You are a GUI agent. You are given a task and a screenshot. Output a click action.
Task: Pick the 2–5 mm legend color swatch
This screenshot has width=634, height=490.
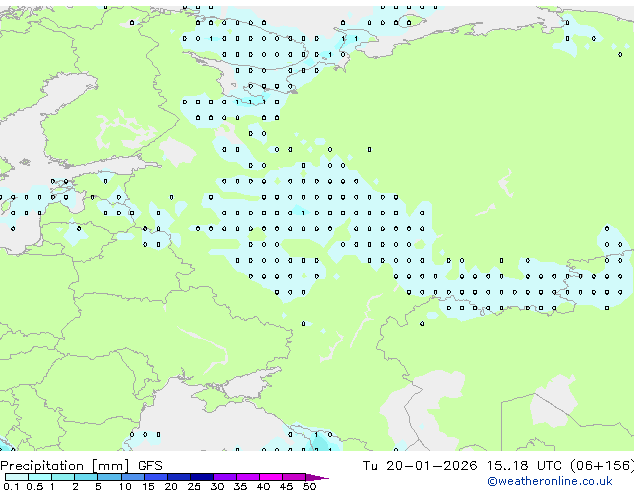[x=86, y=477]
